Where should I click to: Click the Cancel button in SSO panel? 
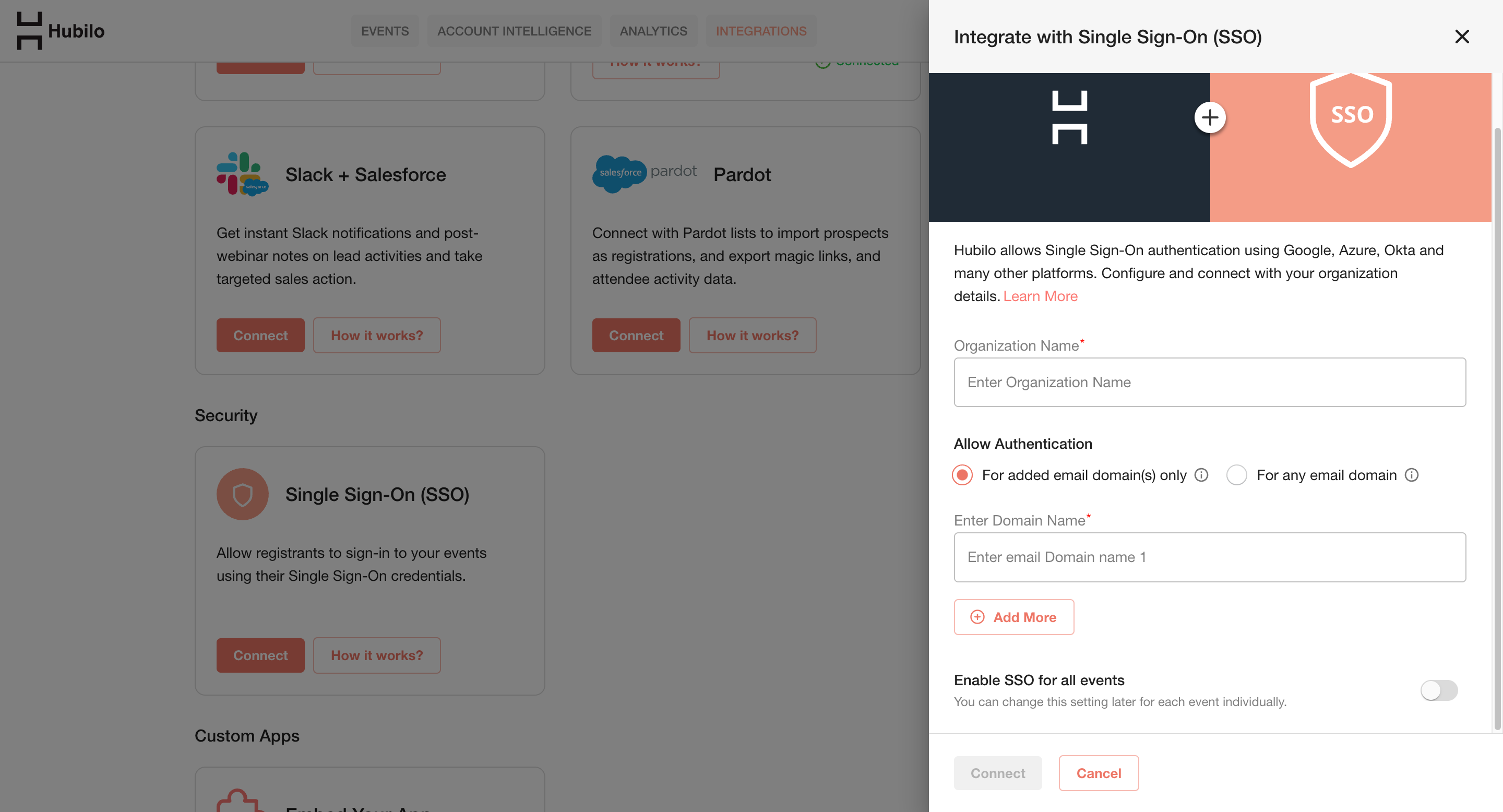pyautogui.click(x=1099, y=773)
